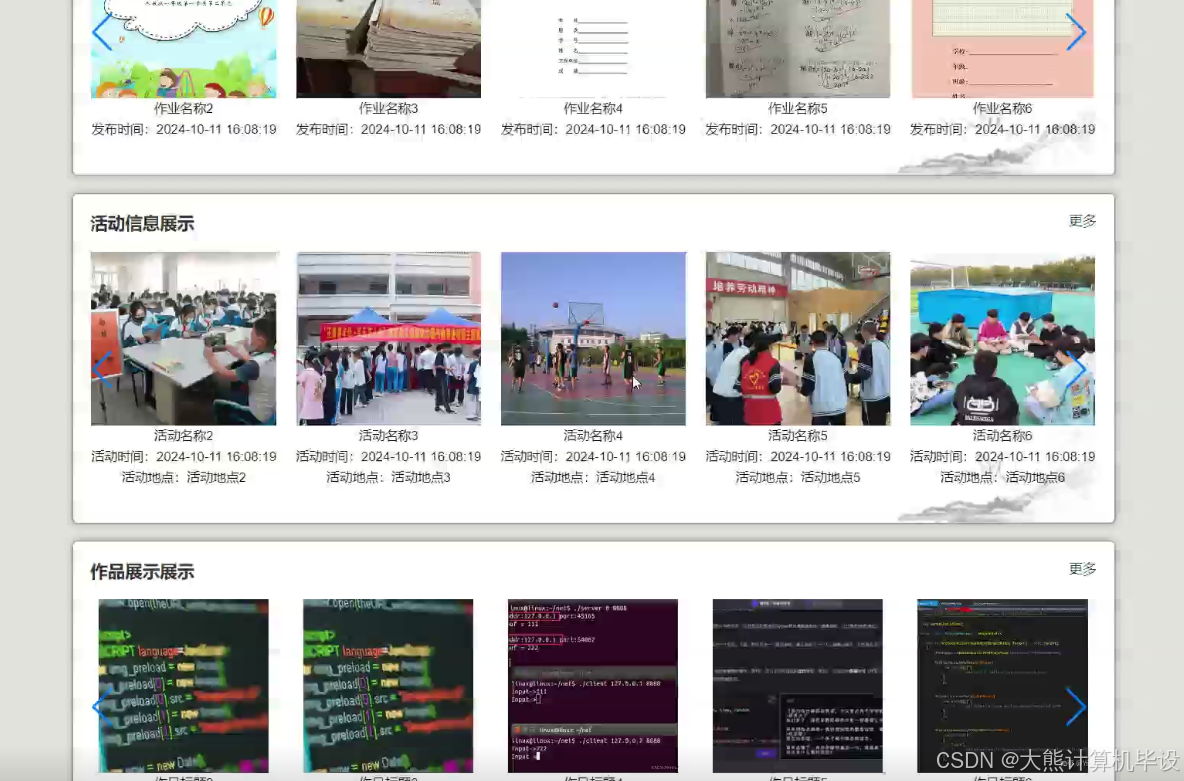
Task: Open the 作业名称2 cartoon thumbnail
Action: (x=183, y=48)
